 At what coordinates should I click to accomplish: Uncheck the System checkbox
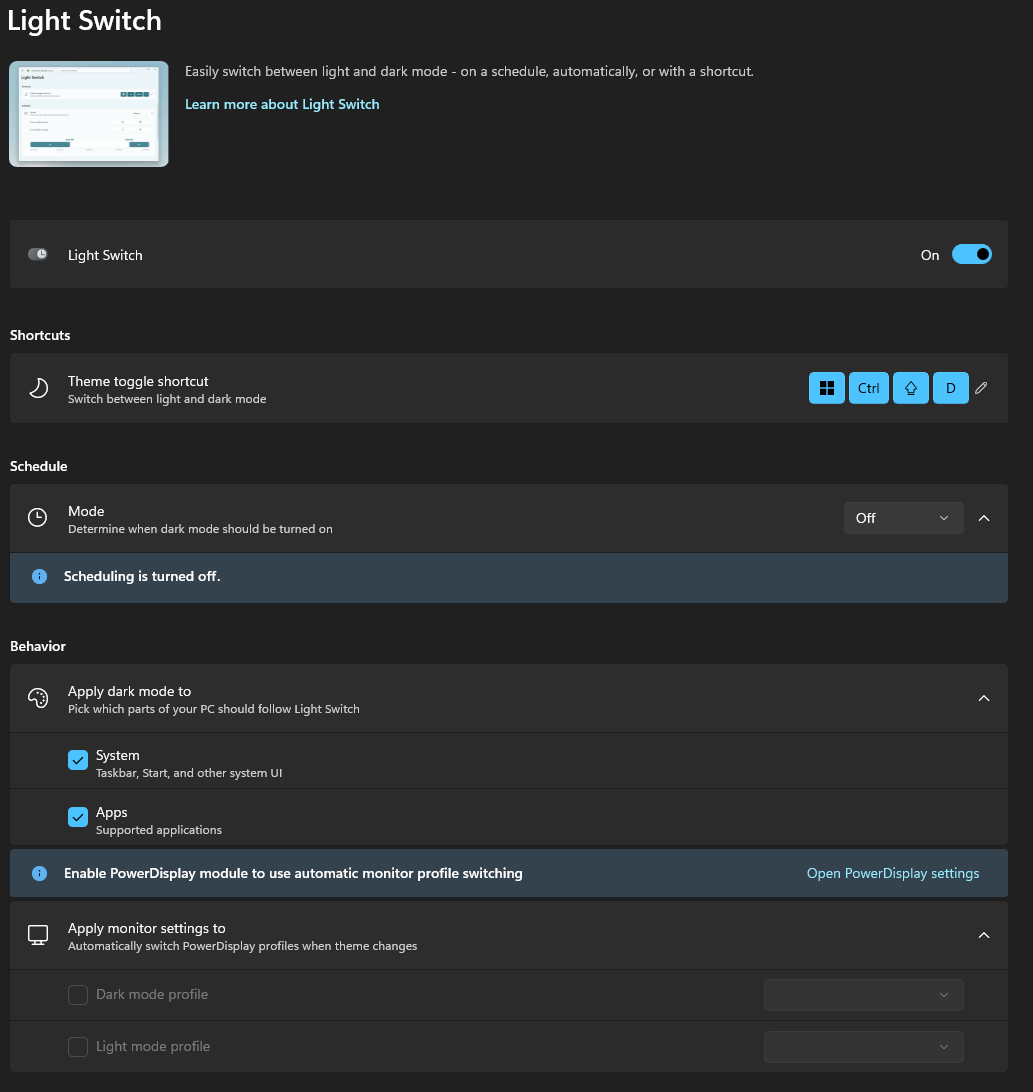click(78, 760)
